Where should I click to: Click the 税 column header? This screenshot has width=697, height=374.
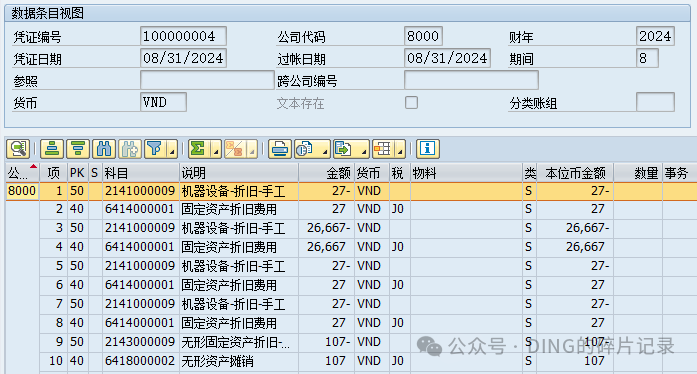tap(400, 173)
